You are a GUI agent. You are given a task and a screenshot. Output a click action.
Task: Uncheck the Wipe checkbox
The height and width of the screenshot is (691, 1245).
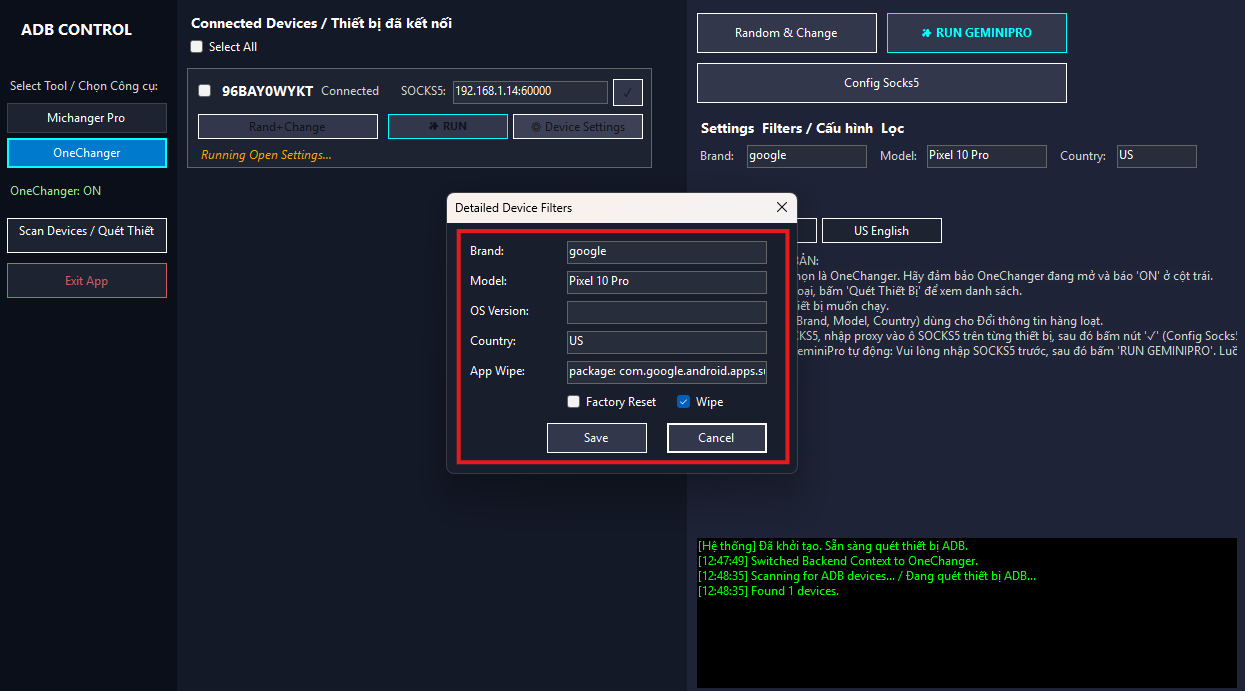684,402
